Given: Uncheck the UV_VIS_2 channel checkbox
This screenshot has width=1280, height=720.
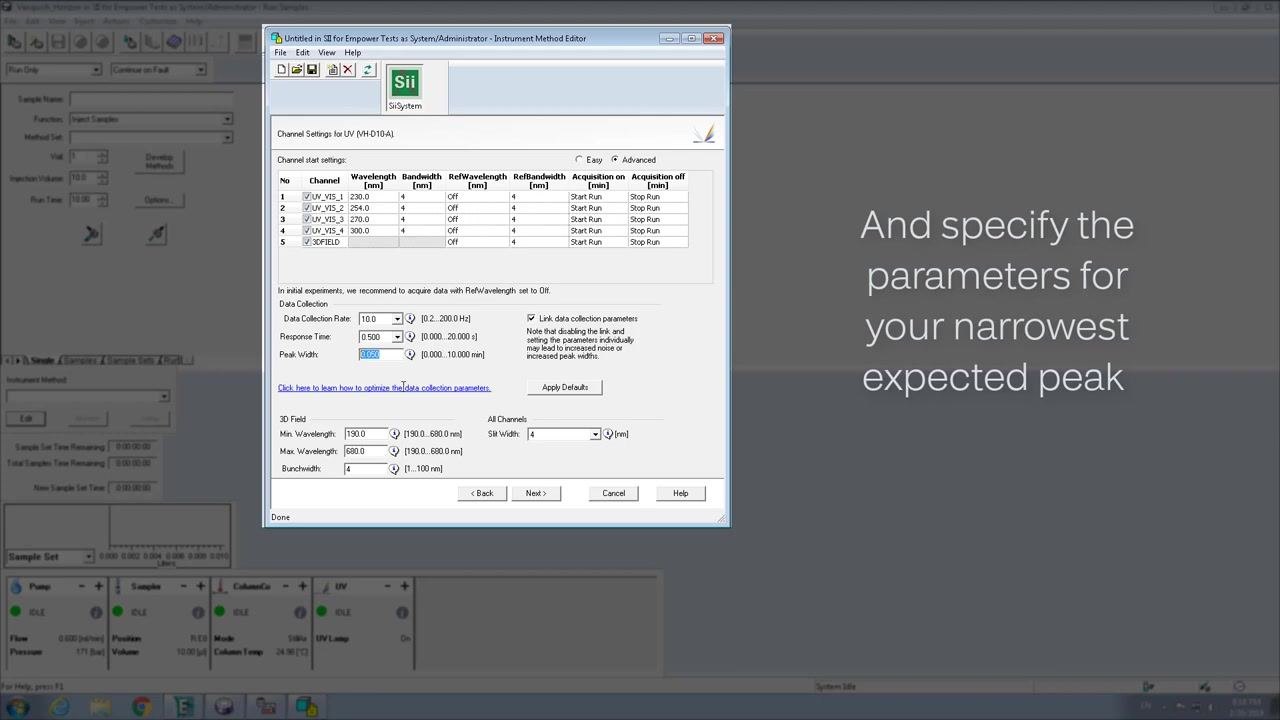Looking at the screenshot, I should pos(307,208).
